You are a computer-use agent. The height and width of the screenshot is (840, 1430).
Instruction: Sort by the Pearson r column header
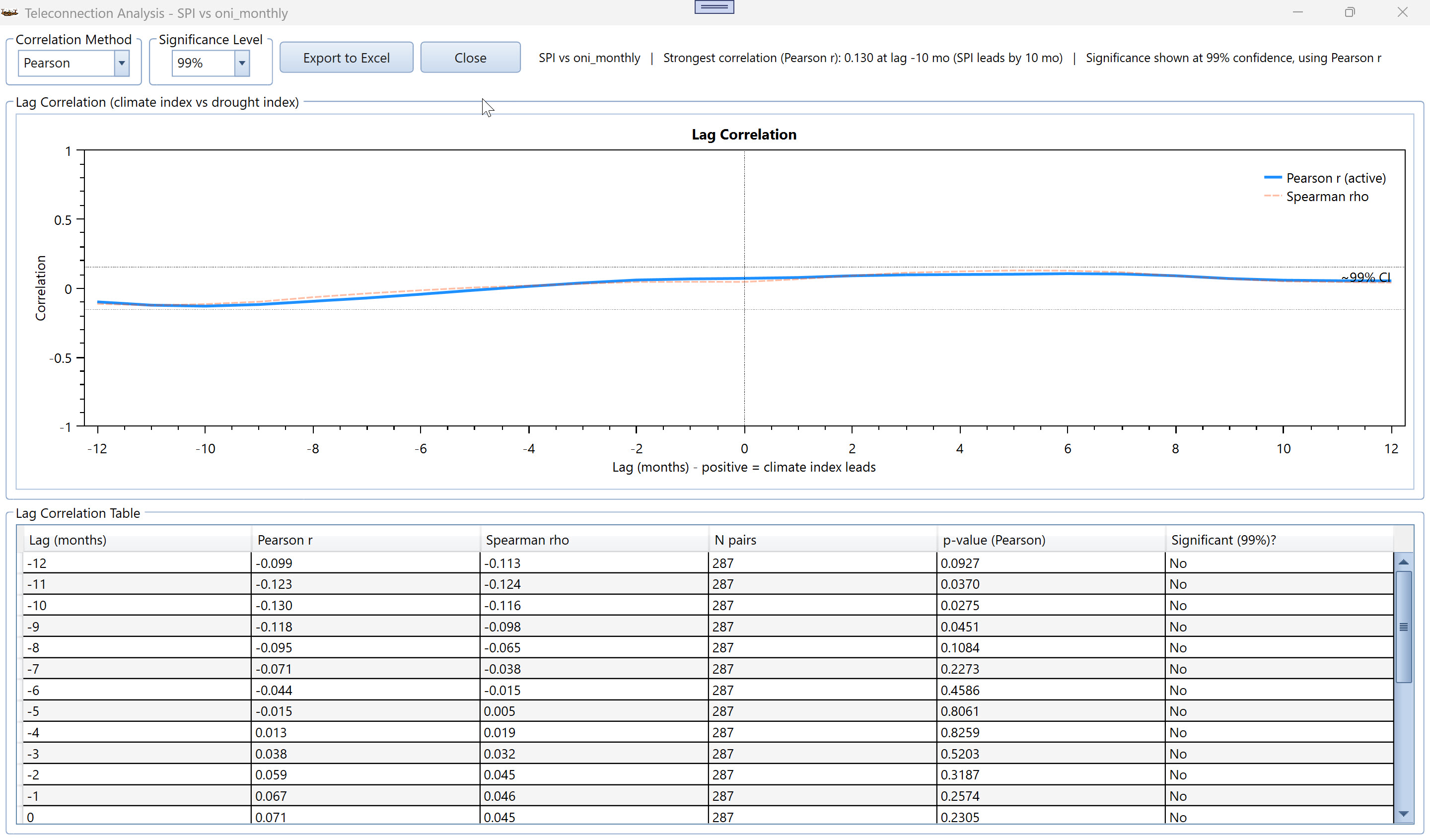(365, 539)
